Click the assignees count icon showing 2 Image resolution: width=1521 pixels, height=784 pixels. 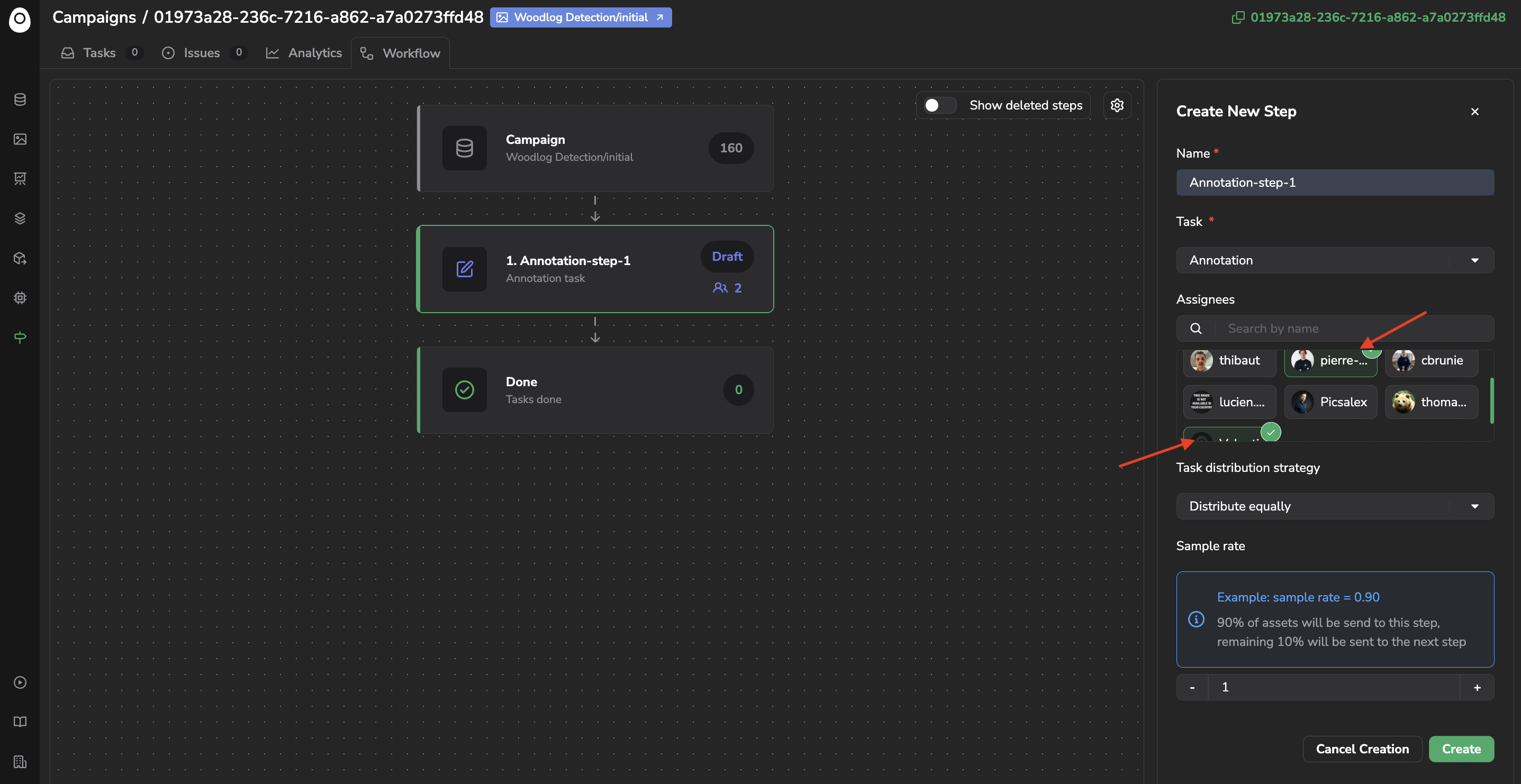click(720, 288)
